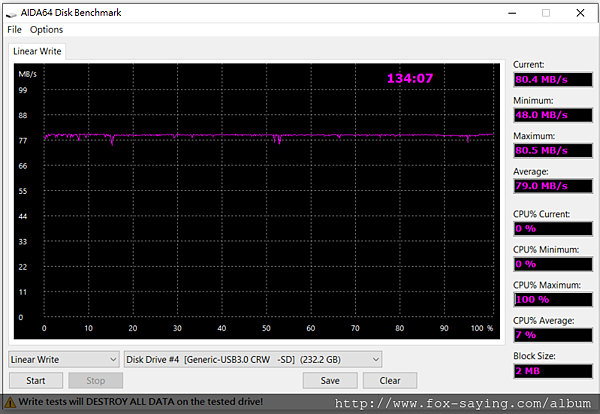Viewport: 600px width, 414px height.
Task: Click the Save button
Action: (330, 381)
